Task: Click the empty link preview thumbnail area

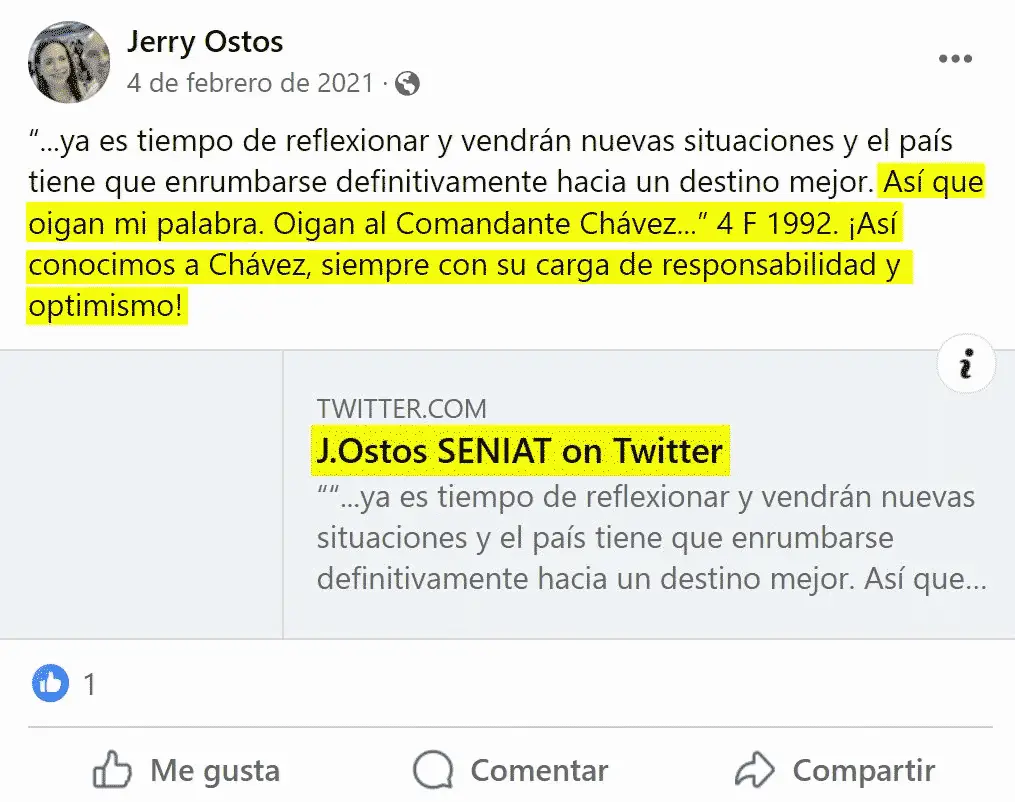Action: click(142, 494)
